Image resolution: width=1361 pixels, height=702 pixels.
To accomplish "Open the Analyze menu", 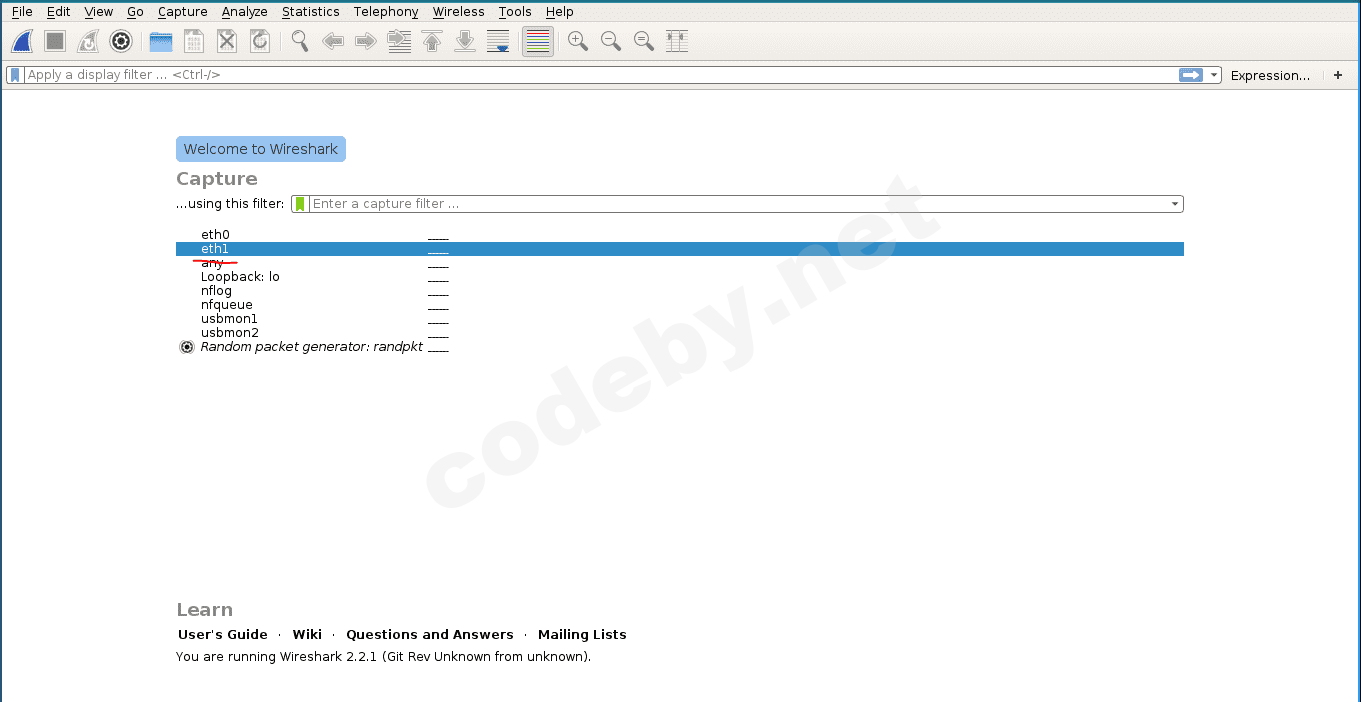I will pos(245,12).
